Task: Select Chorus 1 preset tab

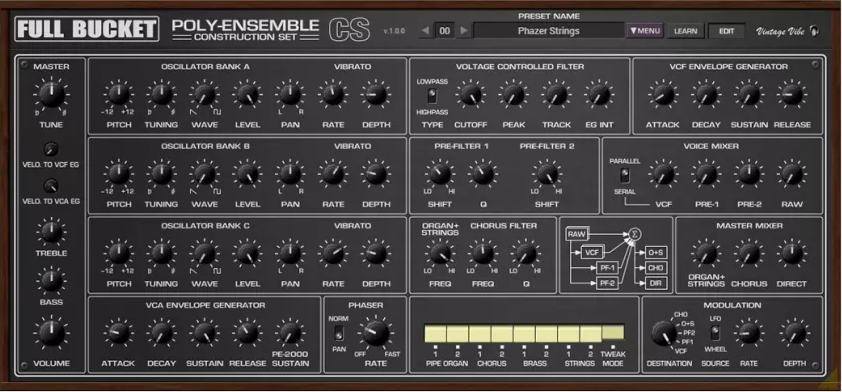Action: point(480,333)
